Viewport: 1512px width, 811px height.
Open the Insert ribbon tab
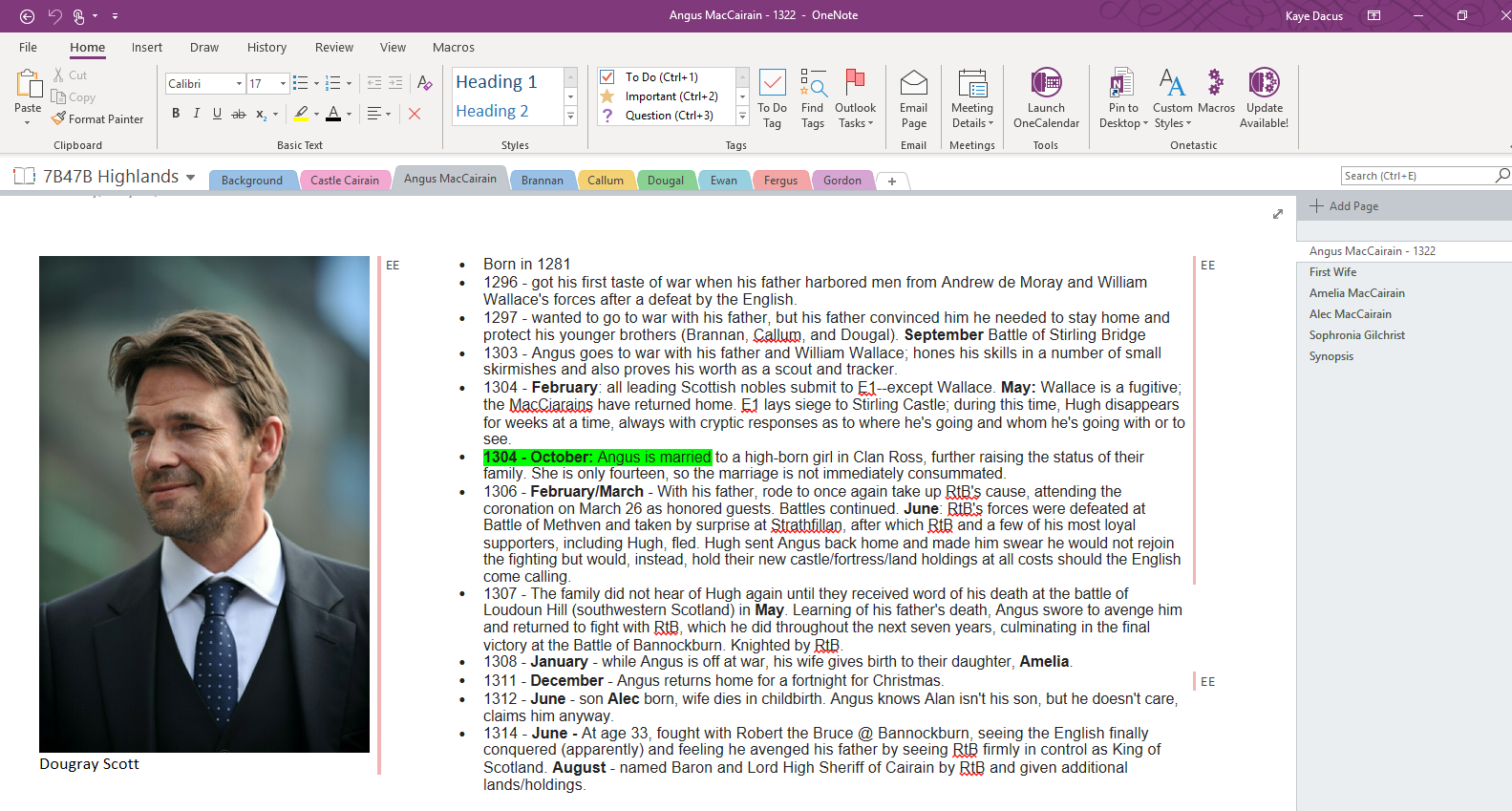[x=146, y=48]
